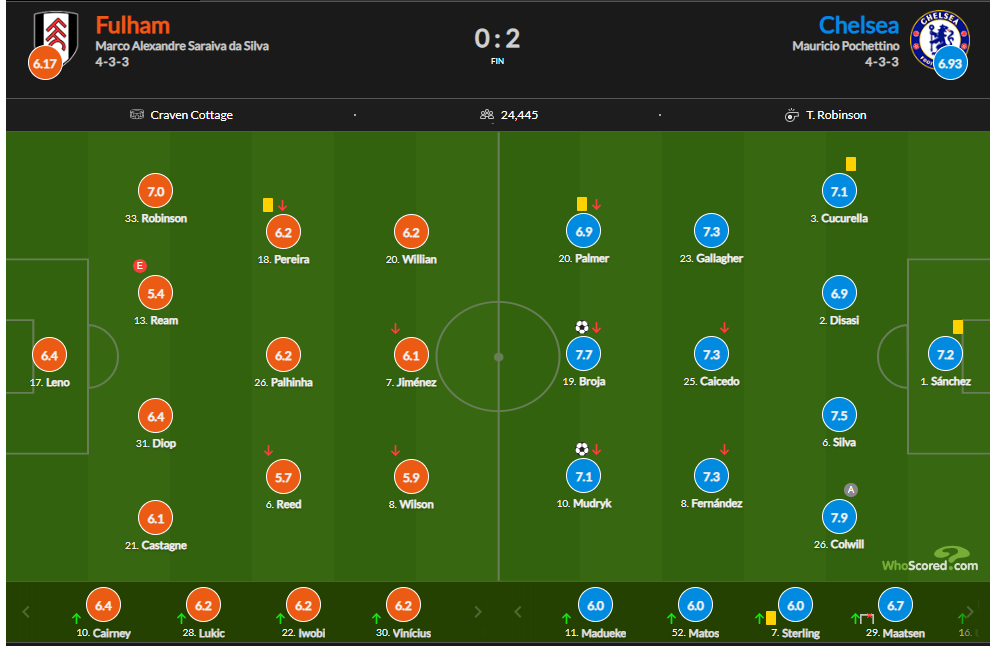This screenshot has height=646, width=991.
Task: Select Palmer's 6.9 rating bubble
Action: tap(583, 231)
